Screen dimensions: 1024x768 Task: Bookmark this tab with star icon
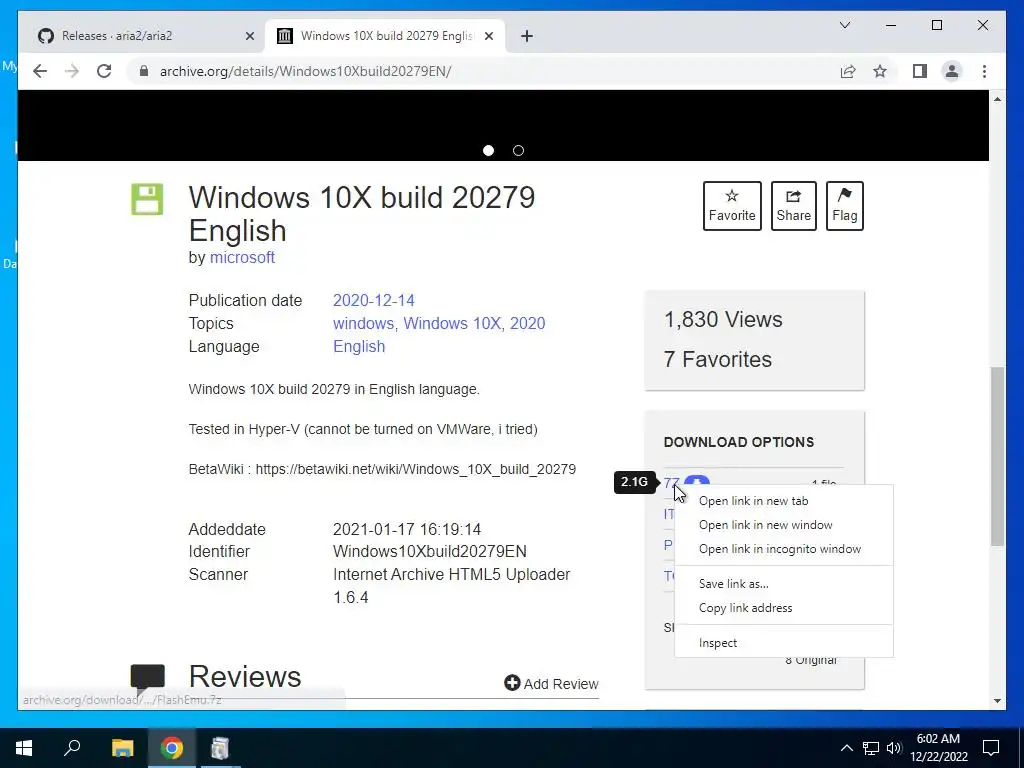click(x=880, y=71)
